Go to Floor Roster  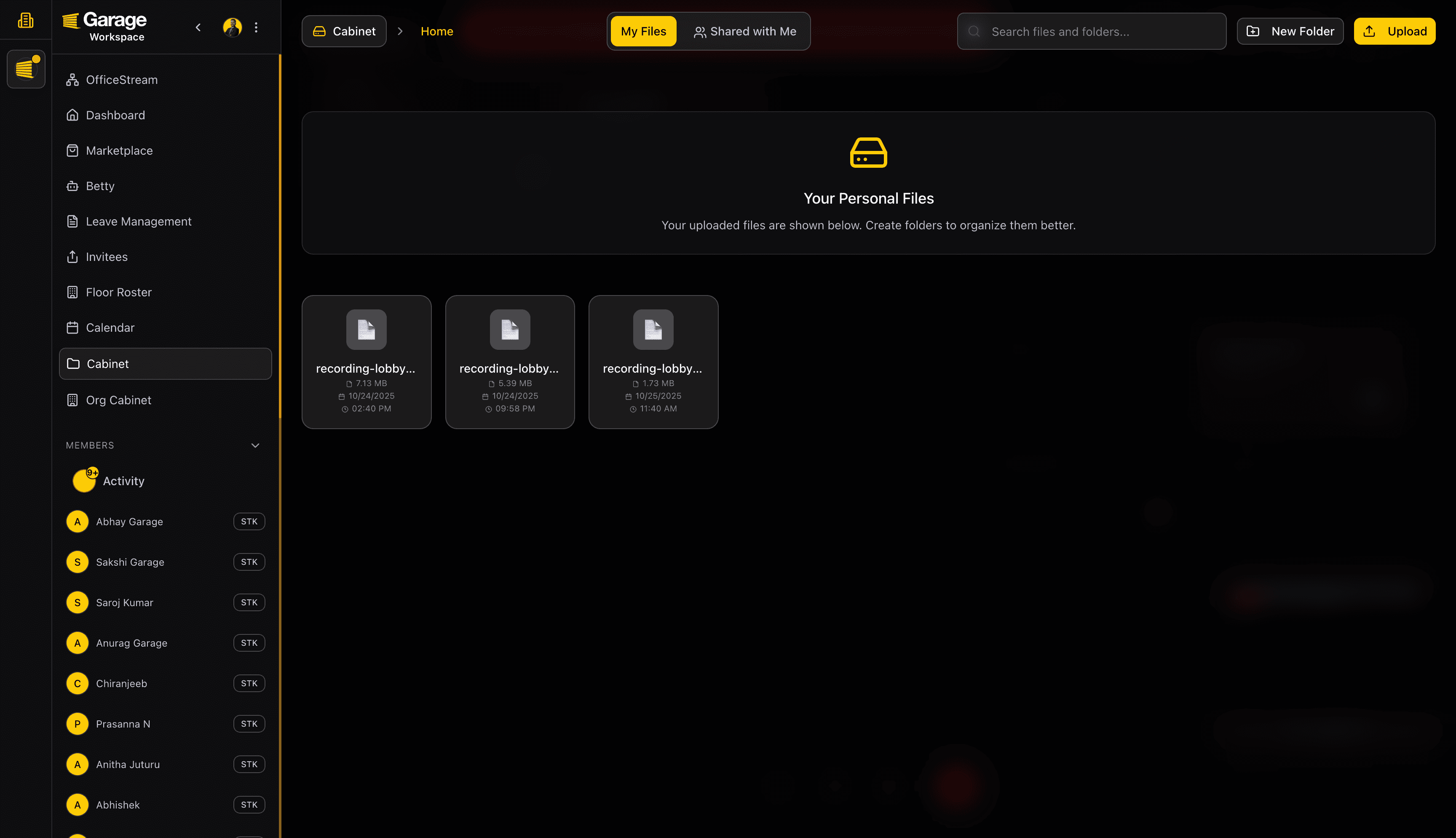[x=118, y=293]
